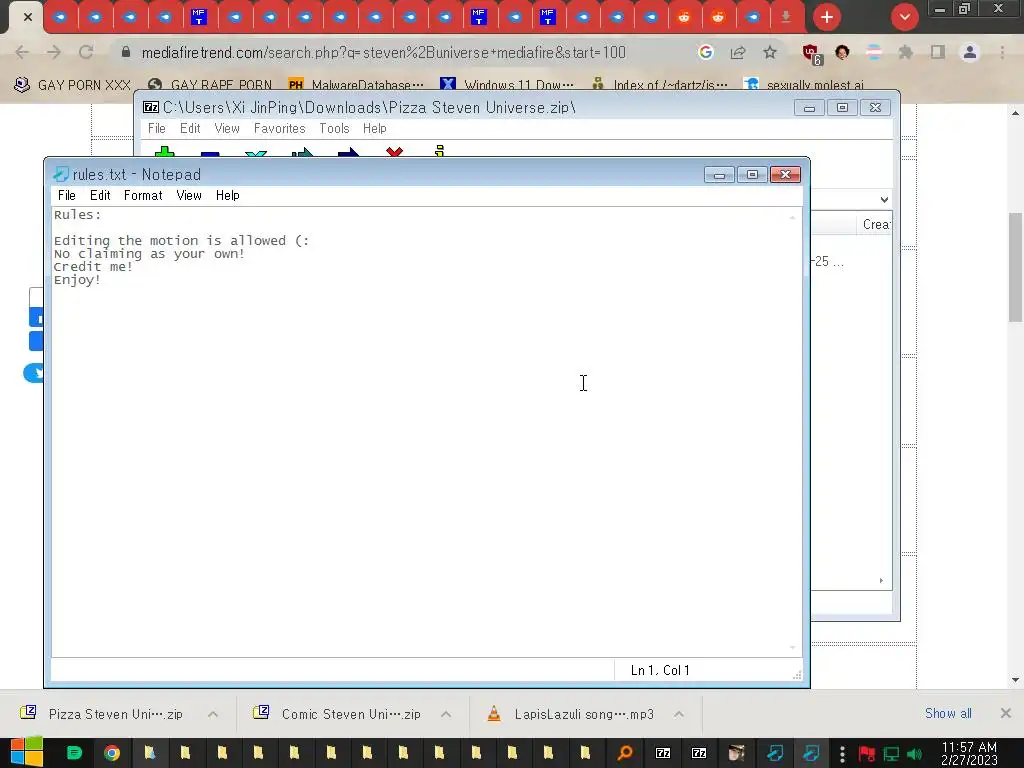This screenshot has height=768, width=1024.
Task: Open the orange magnifier taskbar app
Action: pos(625,753)
